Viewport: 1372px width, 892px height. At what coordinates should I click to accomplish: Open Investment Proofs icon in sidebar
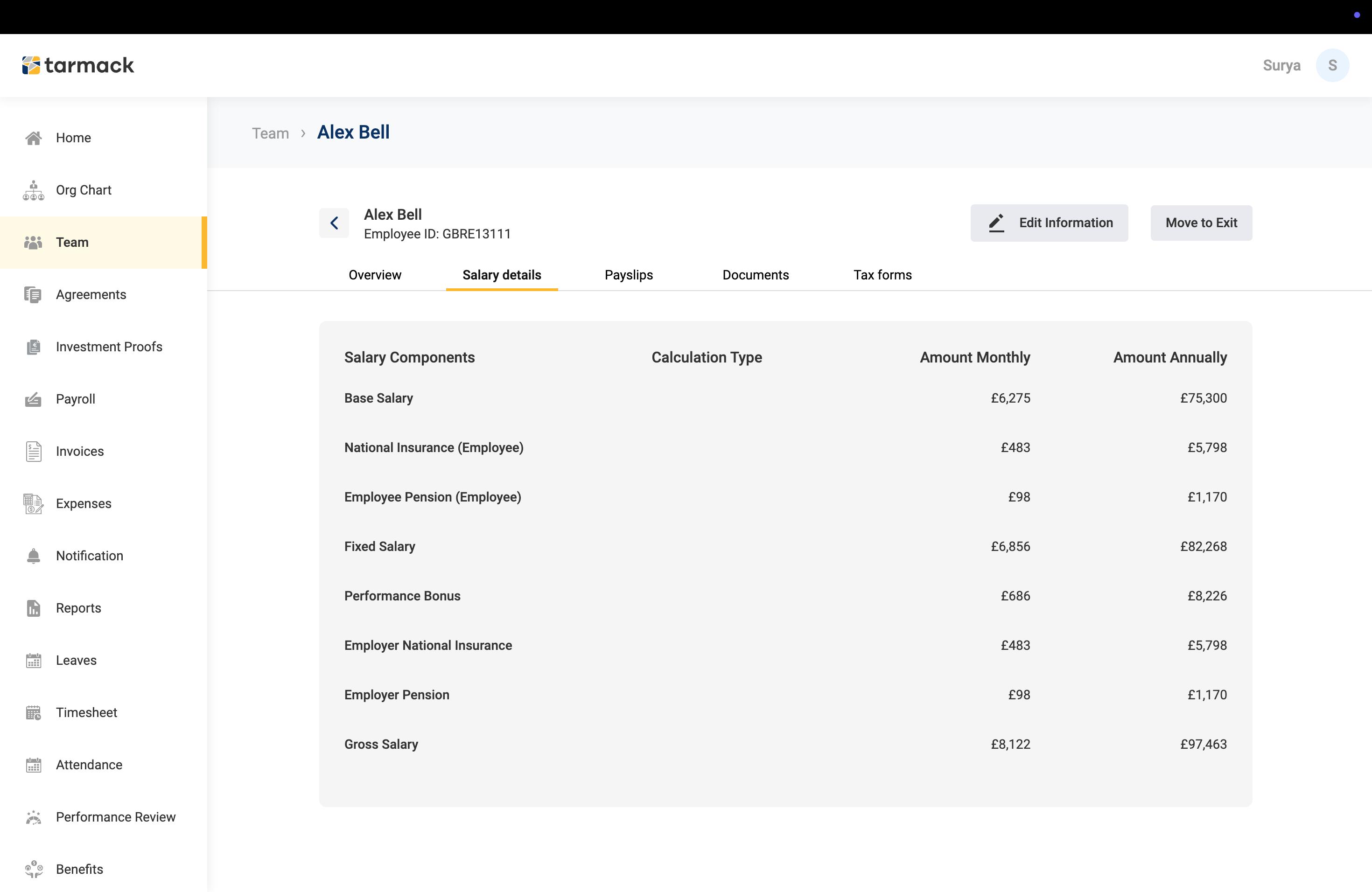tap(34, 347)
